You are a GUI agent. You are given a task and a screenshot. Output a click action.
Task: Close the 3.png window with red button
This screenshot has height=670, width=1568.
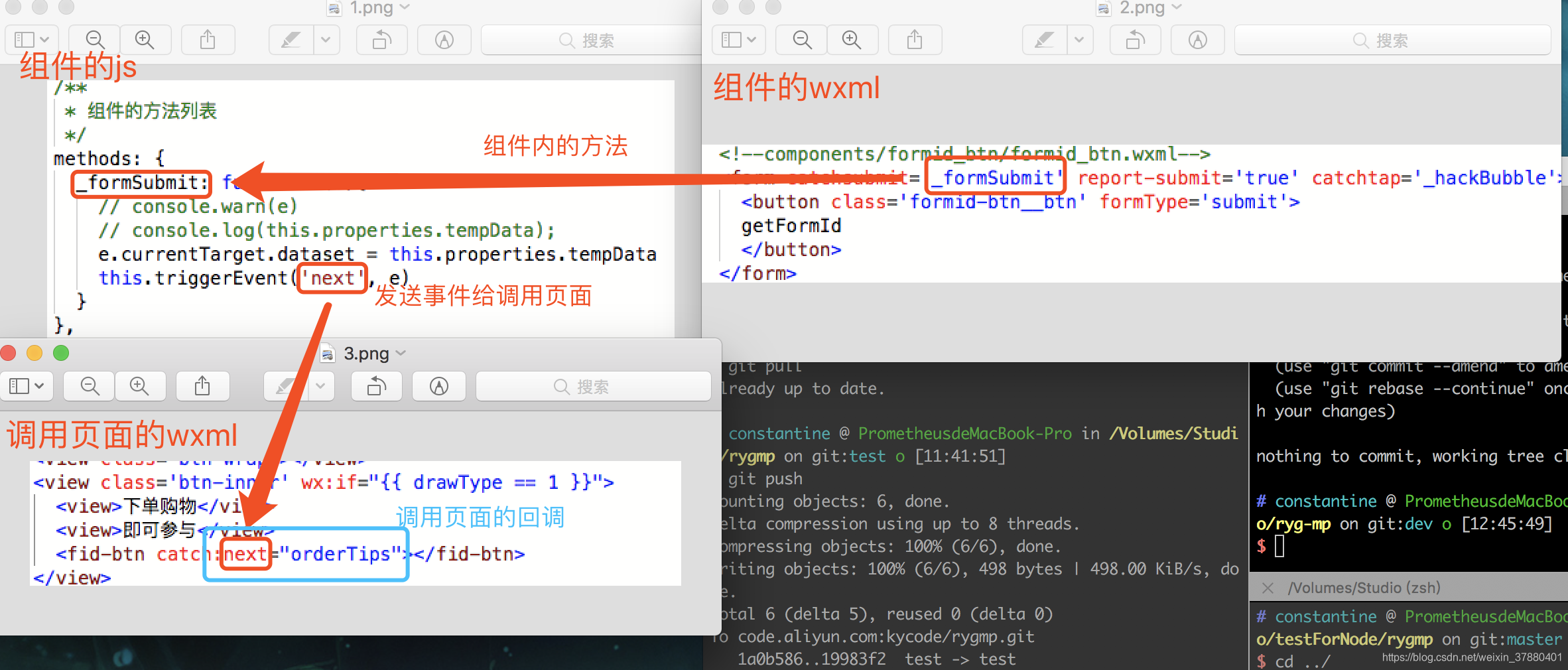tap(8, 353)
